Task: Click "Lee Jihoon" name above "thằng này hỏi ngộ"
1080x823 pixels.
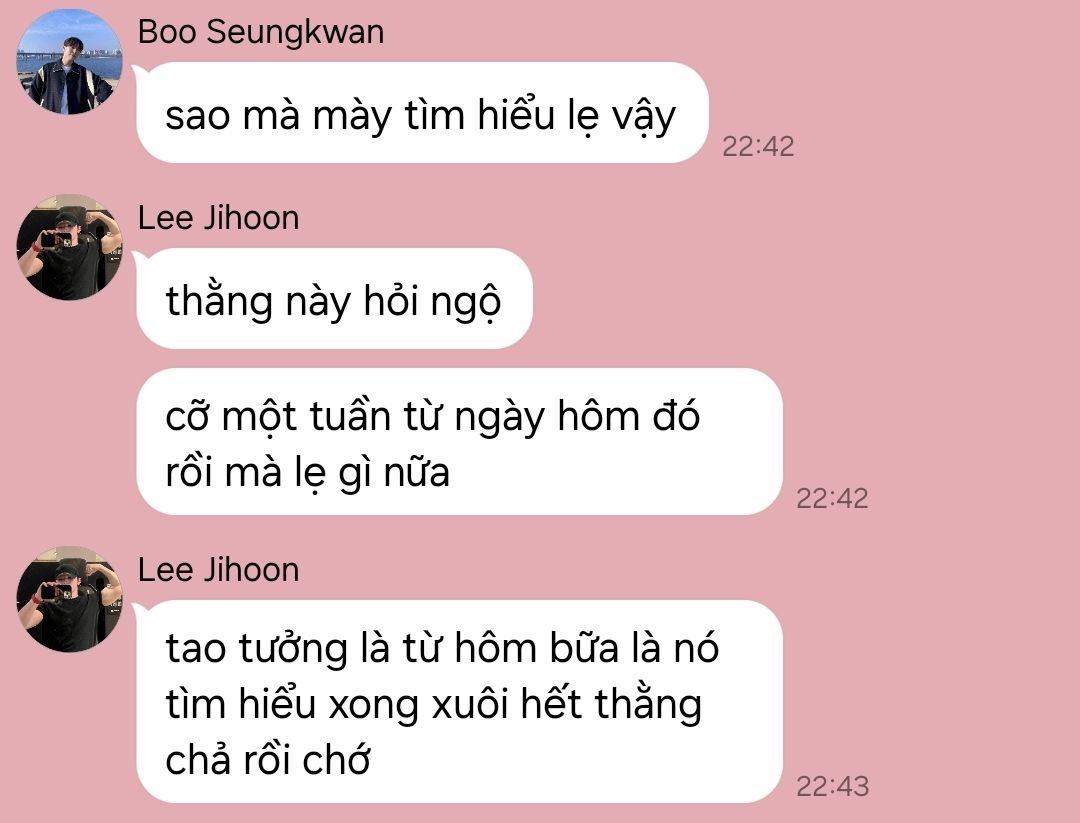Action: point(218,218)
